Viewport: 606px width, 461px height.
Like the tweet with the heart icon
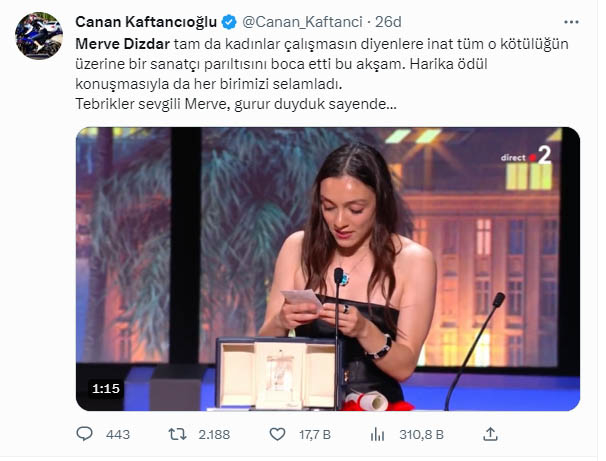(279, 434)
